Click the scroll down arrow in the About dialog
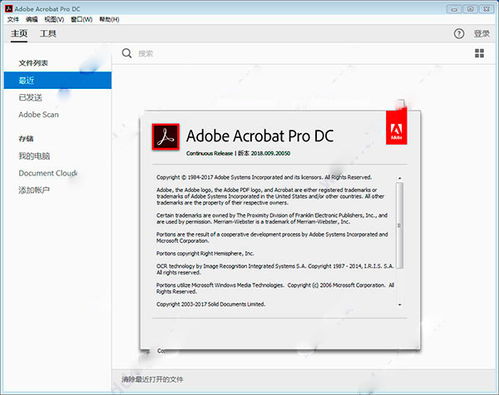The height and width of the screenshot is (395, 499). pos(399,305)
